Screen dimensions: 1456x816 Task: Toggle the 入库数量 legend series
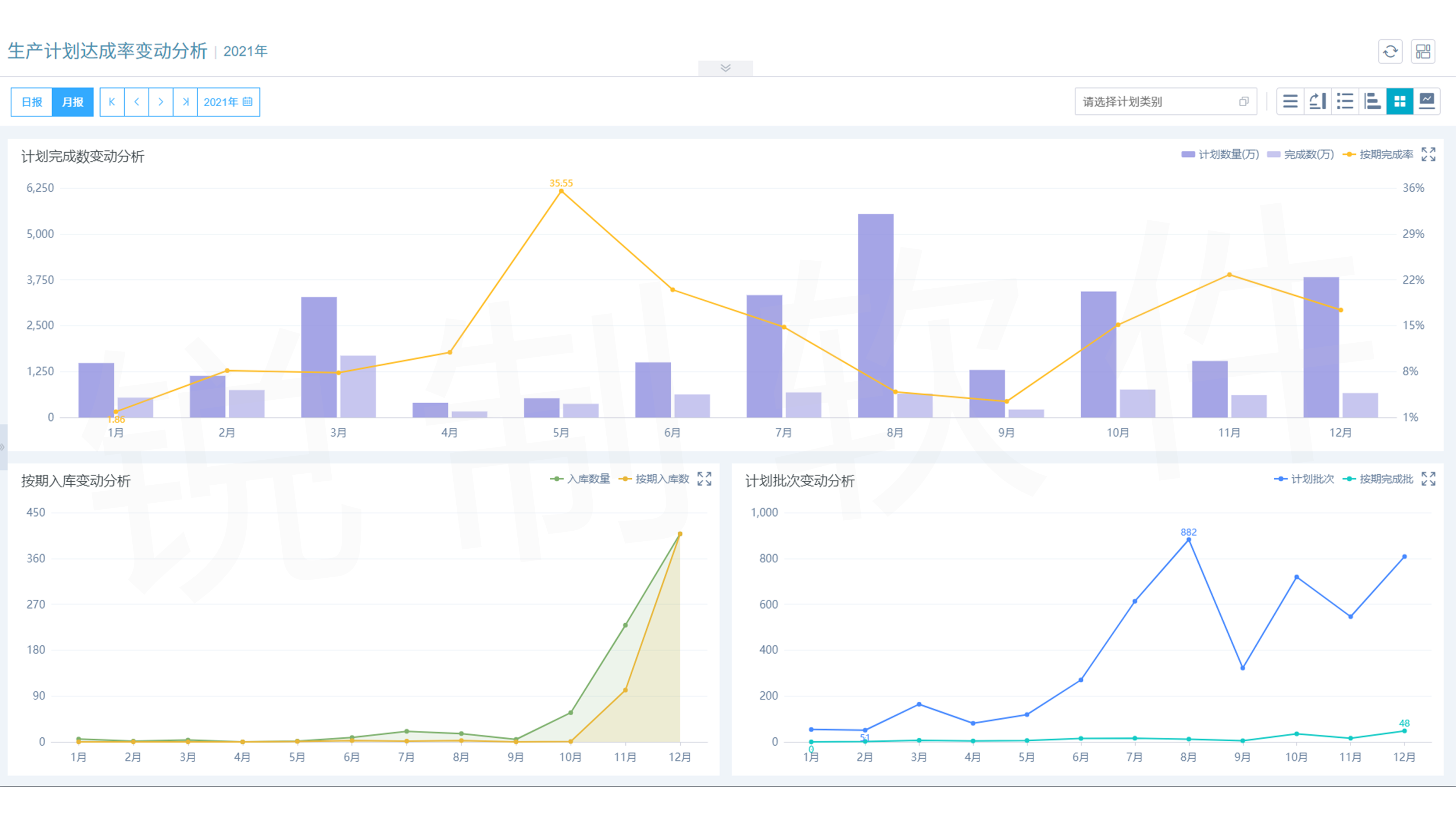pyautogui.click(x=581, y=479)
